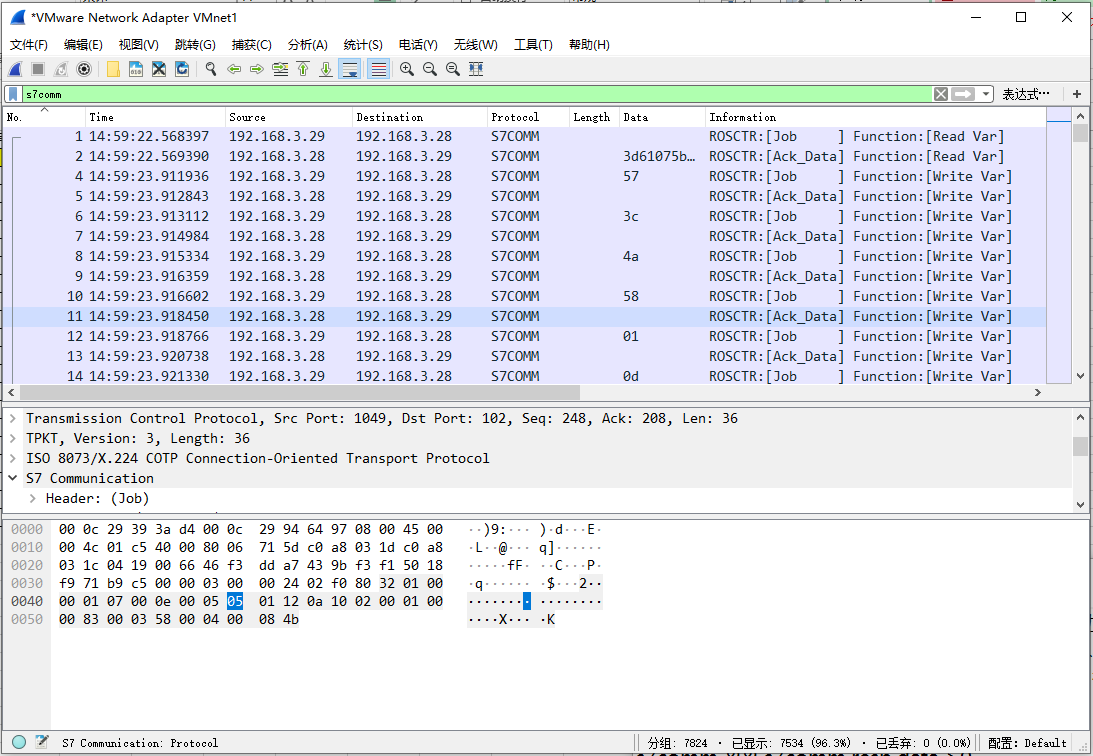Go back in packet history
Viewport: 1093px width, 756px height.
(x=234, y=69)
